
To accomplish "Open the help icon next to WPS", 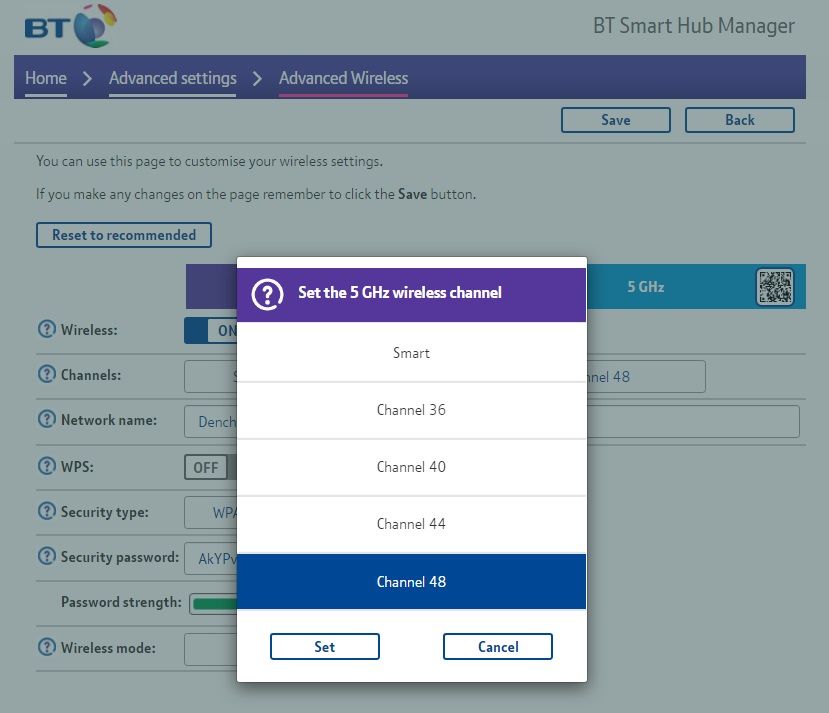I will [47, 466].
